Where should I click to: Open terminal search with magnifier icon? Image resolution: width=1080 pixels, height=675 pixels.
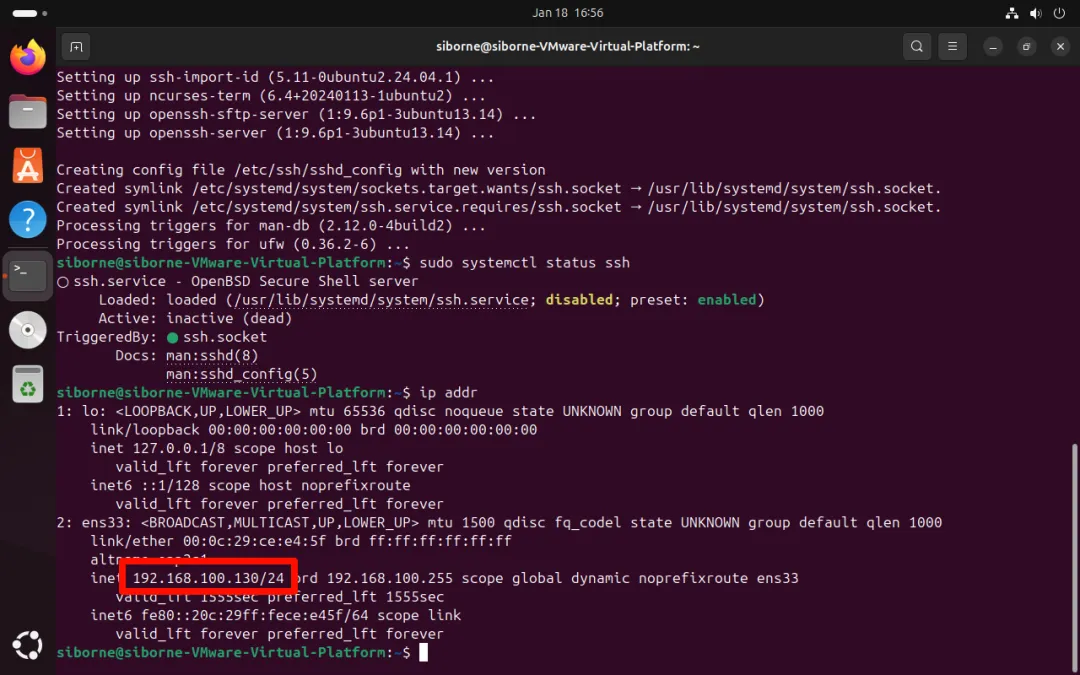917,47
